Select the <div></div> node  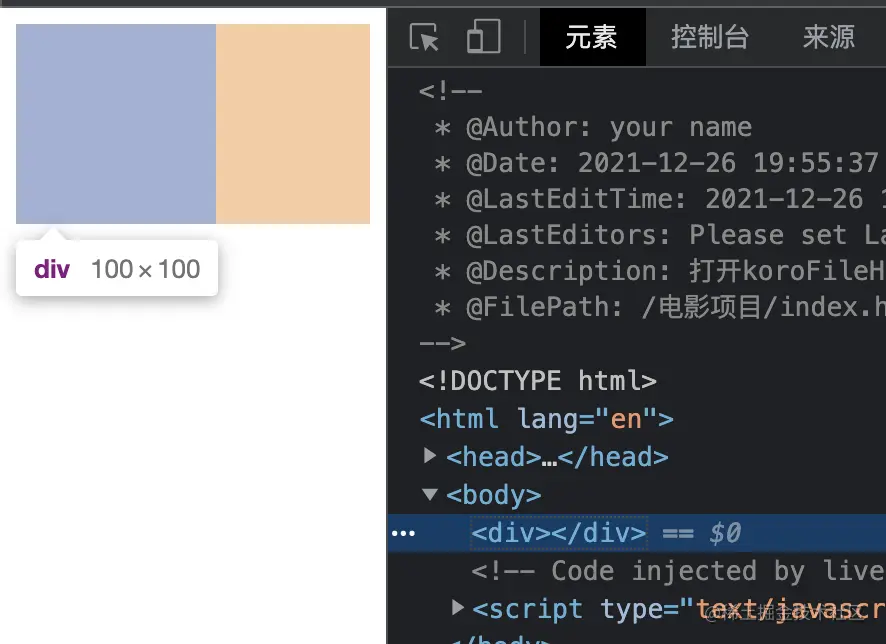(x=559, y=533)
